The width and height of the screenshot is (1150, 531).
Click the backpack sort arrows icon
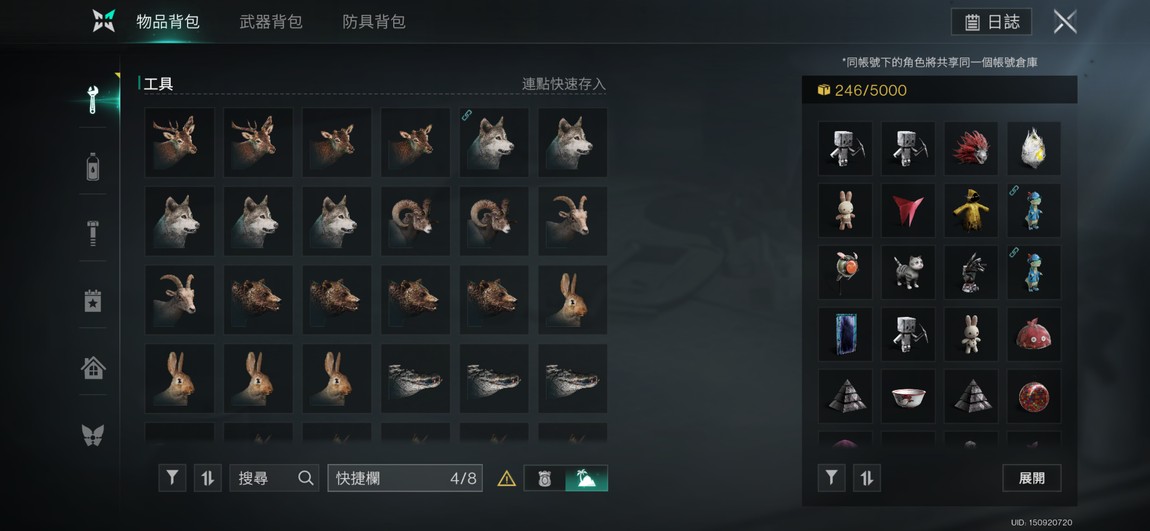click(208, 478)
